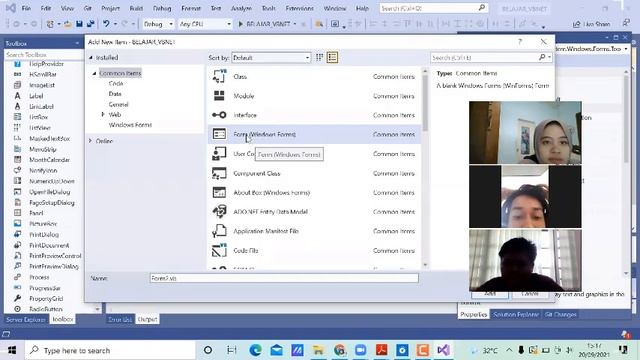Open the Any CPU platform dropdown
640x360 pixels.
(205, 24)
